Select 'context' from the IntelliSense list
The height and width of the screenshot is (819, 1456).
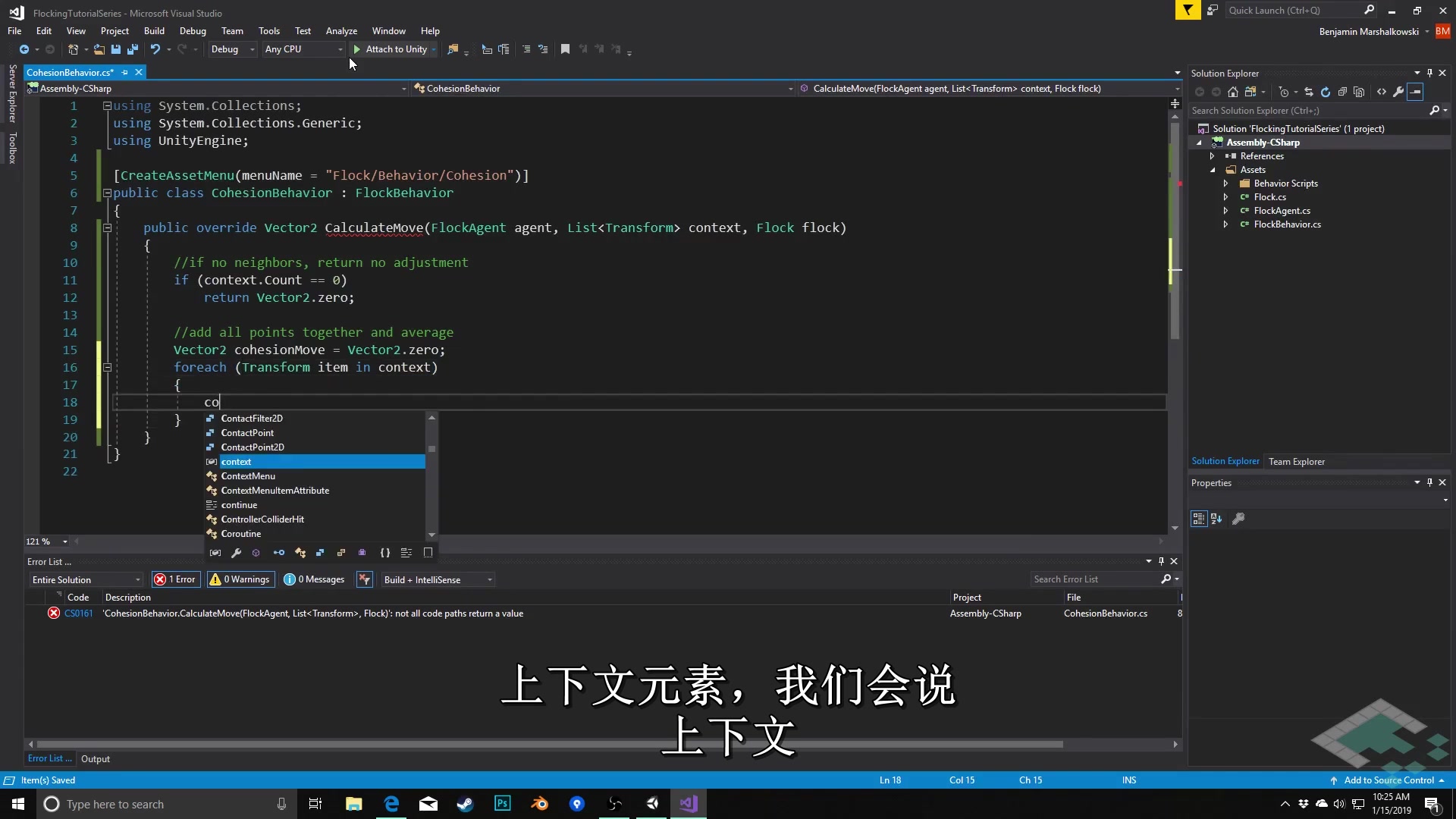[237, 461]
